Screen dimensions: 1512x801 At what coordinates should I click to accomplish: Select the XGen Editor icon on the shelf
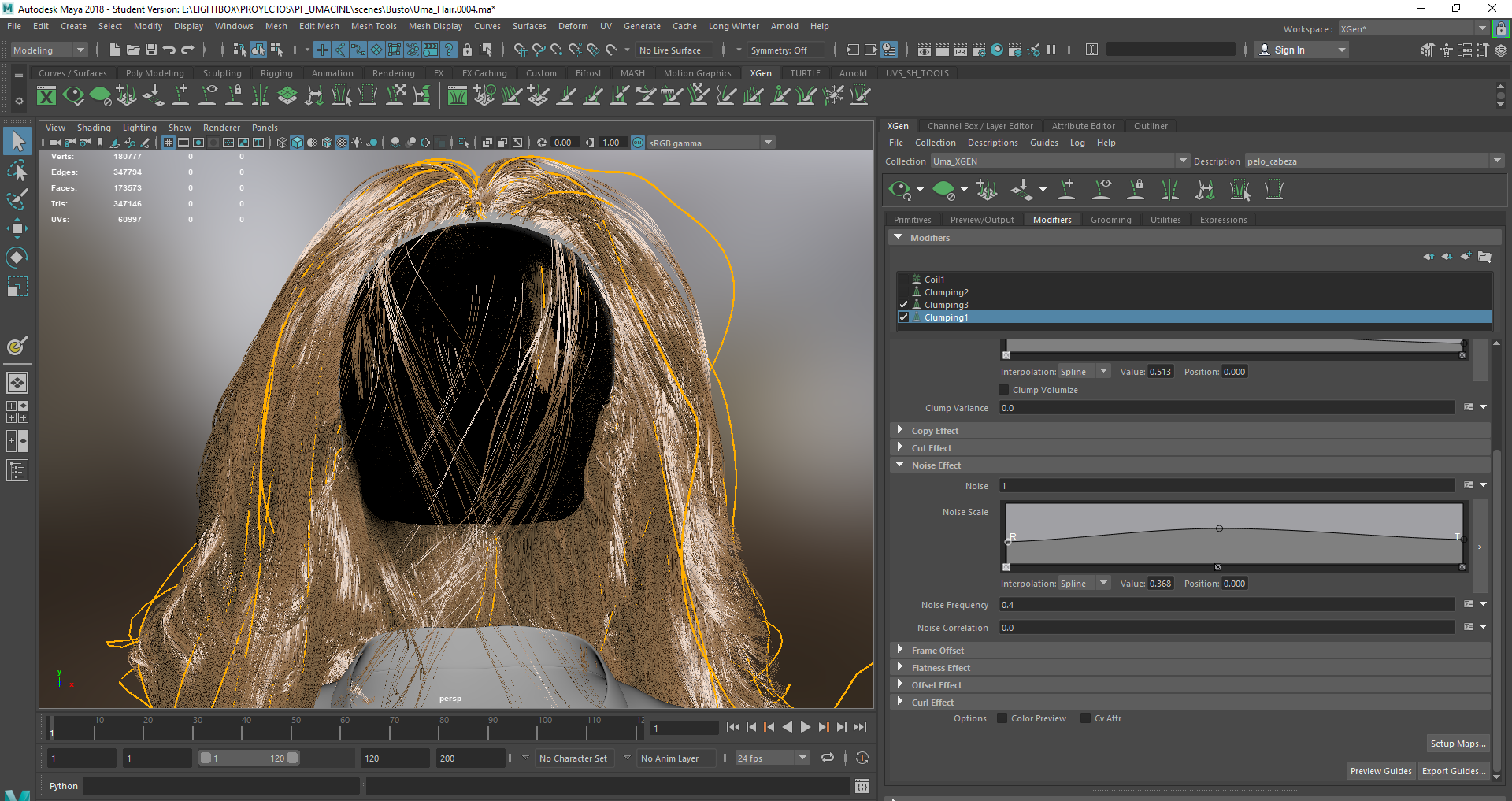click(x=46, y=95)
